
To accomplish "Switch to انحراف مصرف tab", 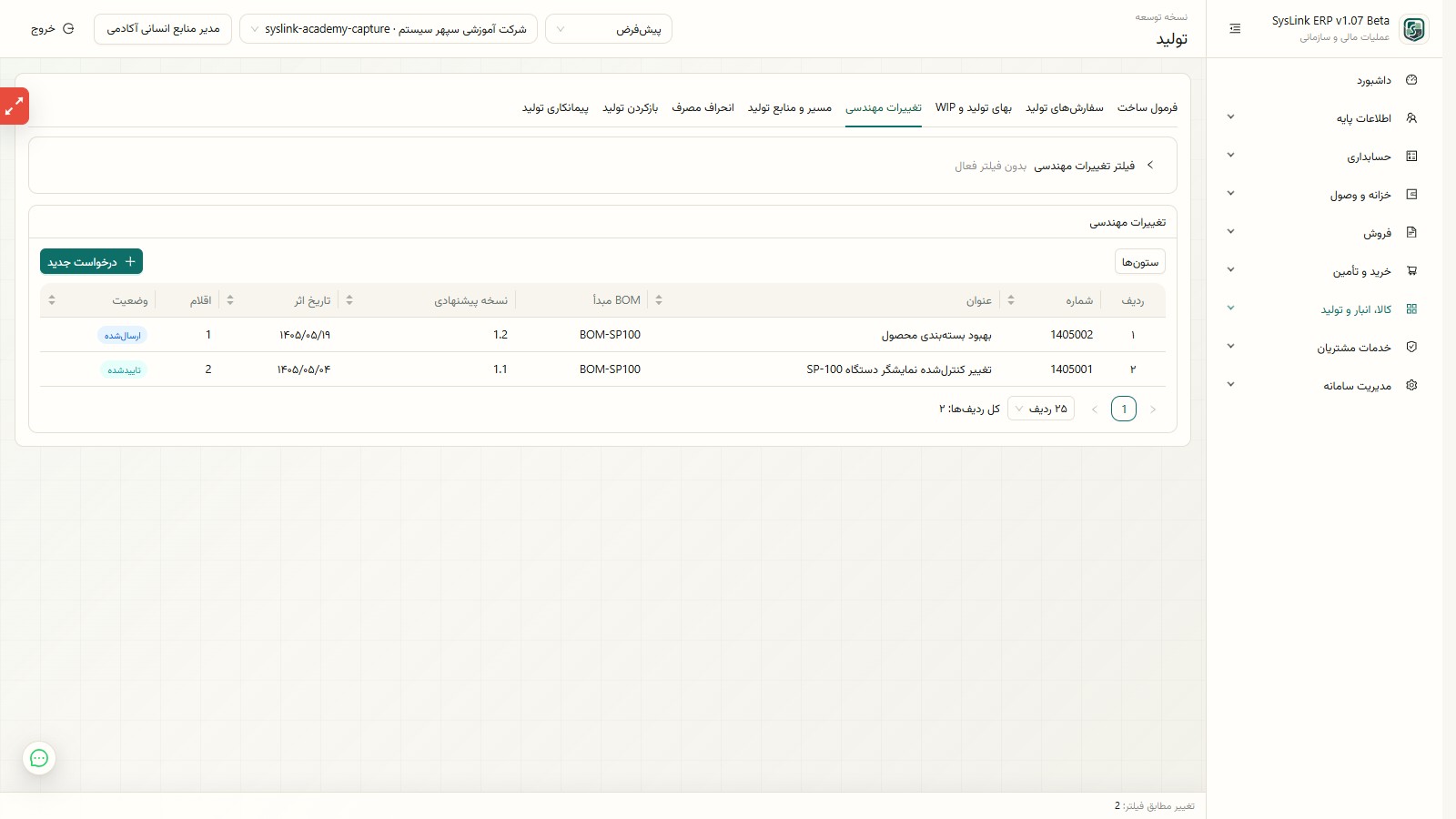I will 703,107.
